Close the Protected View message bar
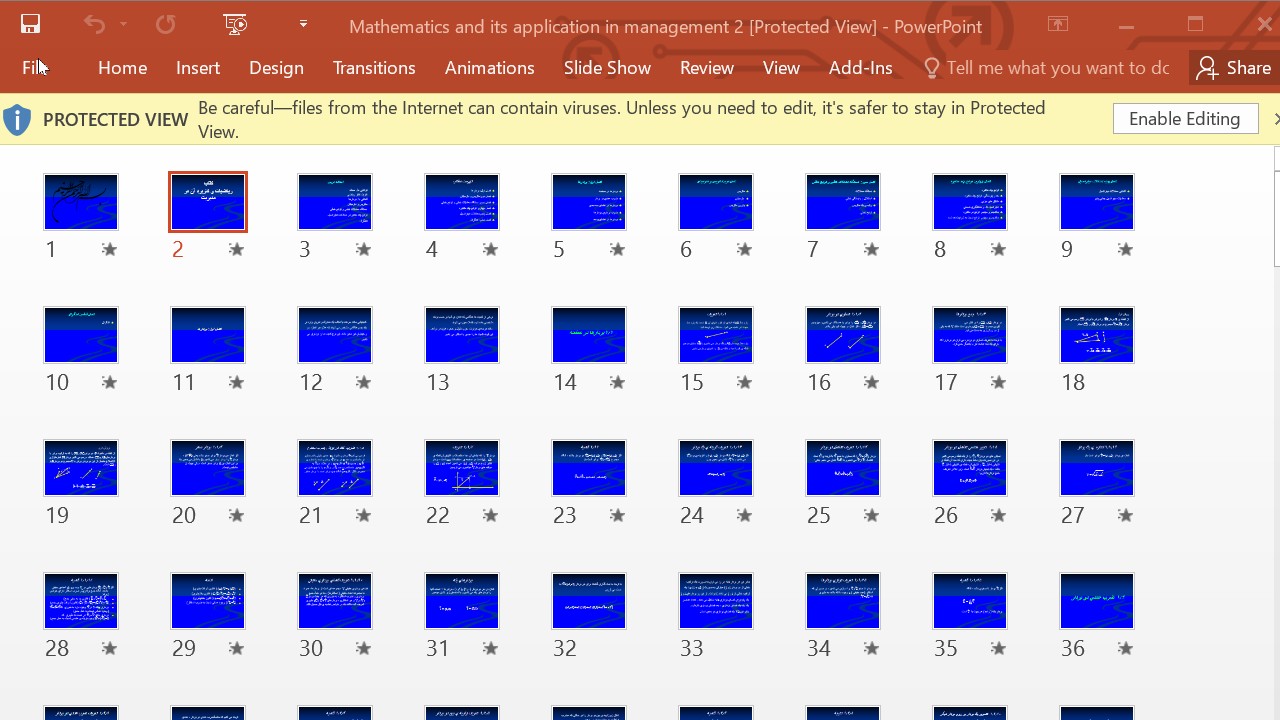 tap(1275, 119)
